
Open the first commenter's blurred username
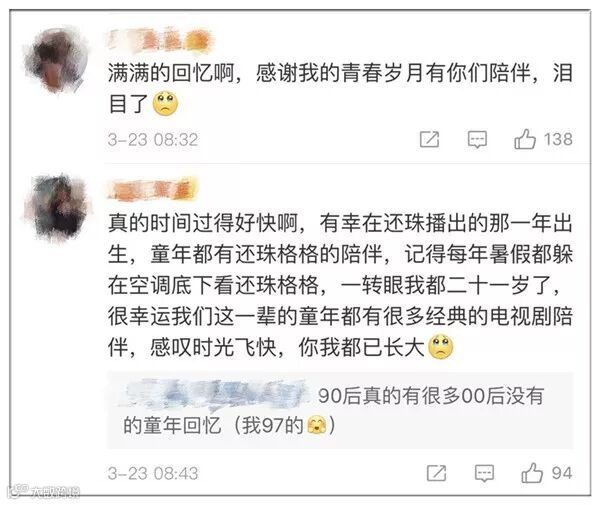click(160, 40)
